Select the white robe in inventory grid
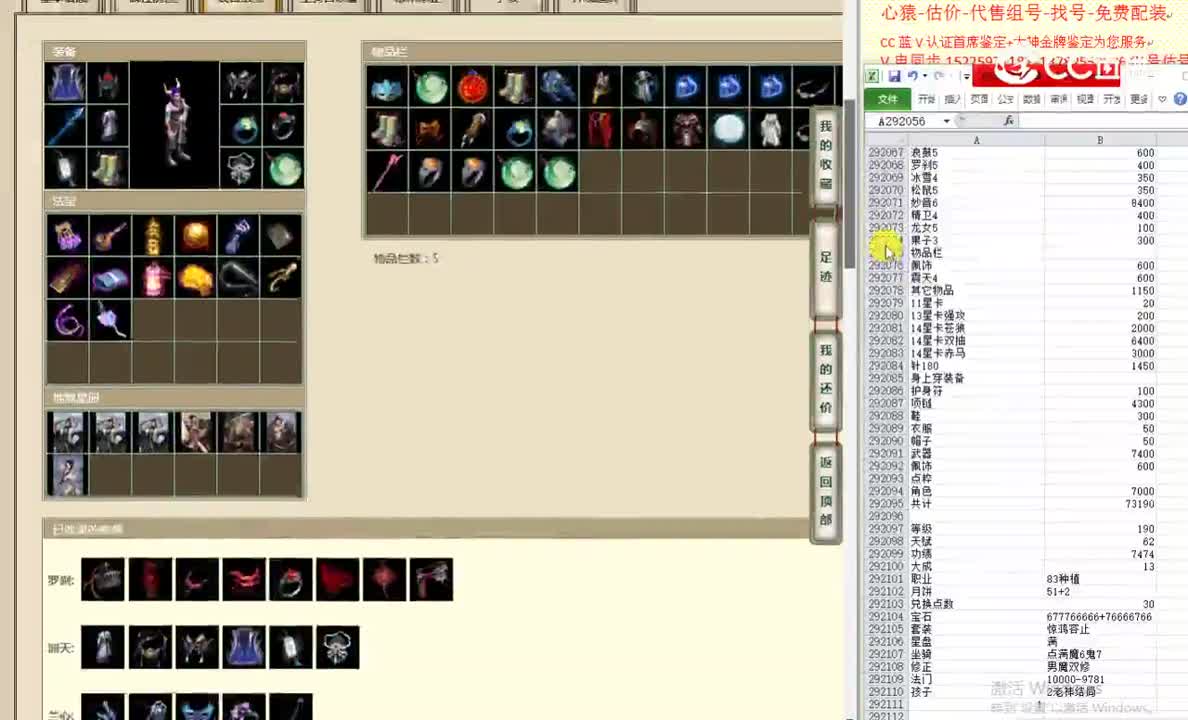The height and width of the screenshot is (720, 1188). pyautogui.click(x=771, y=130)
